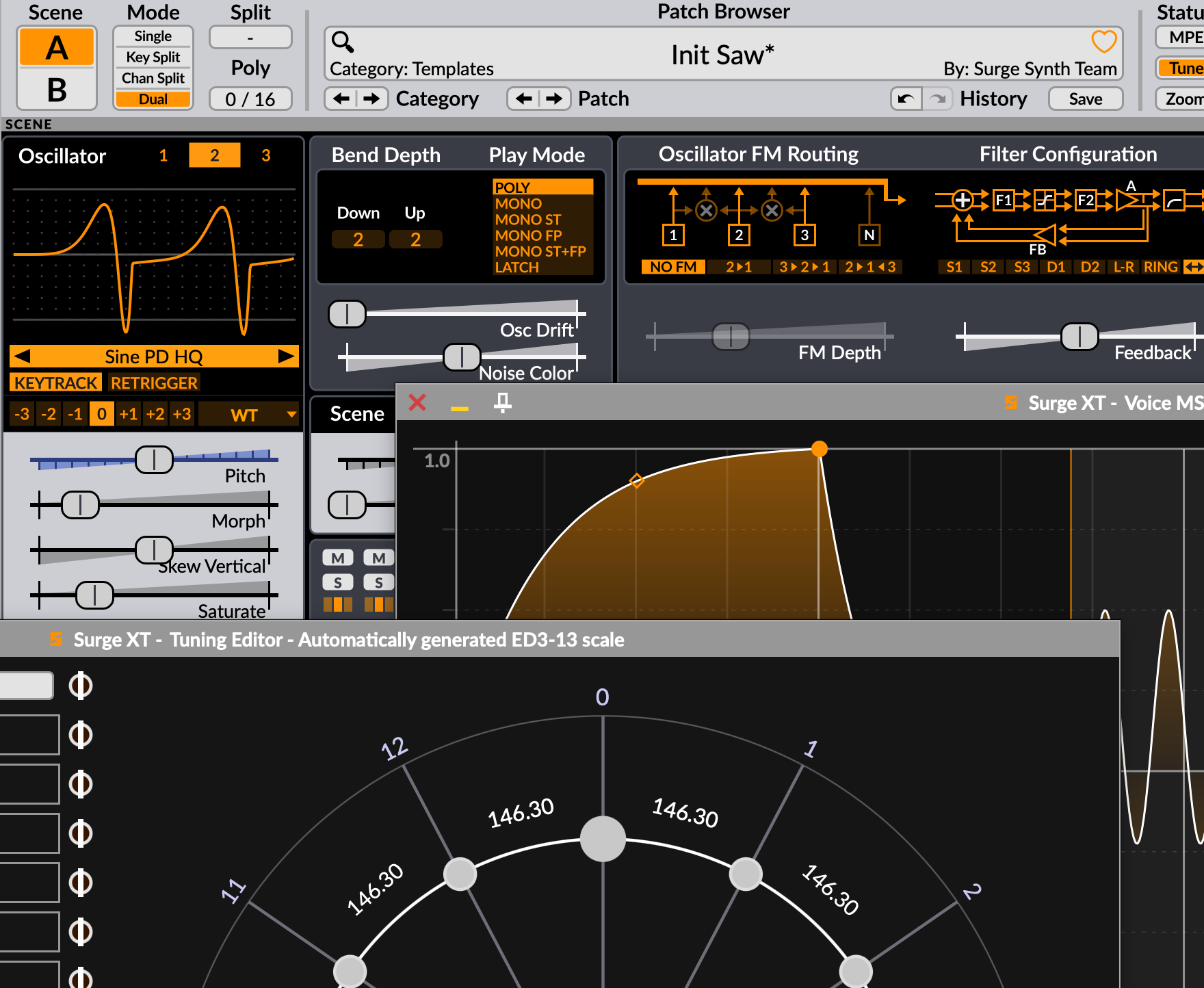Open WT oscillator dropdown menu

(x=249, y=415)
